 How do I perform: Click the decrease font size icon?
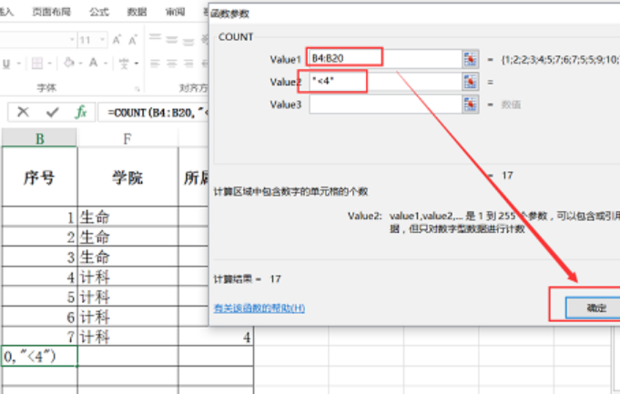tap(133, 40)
